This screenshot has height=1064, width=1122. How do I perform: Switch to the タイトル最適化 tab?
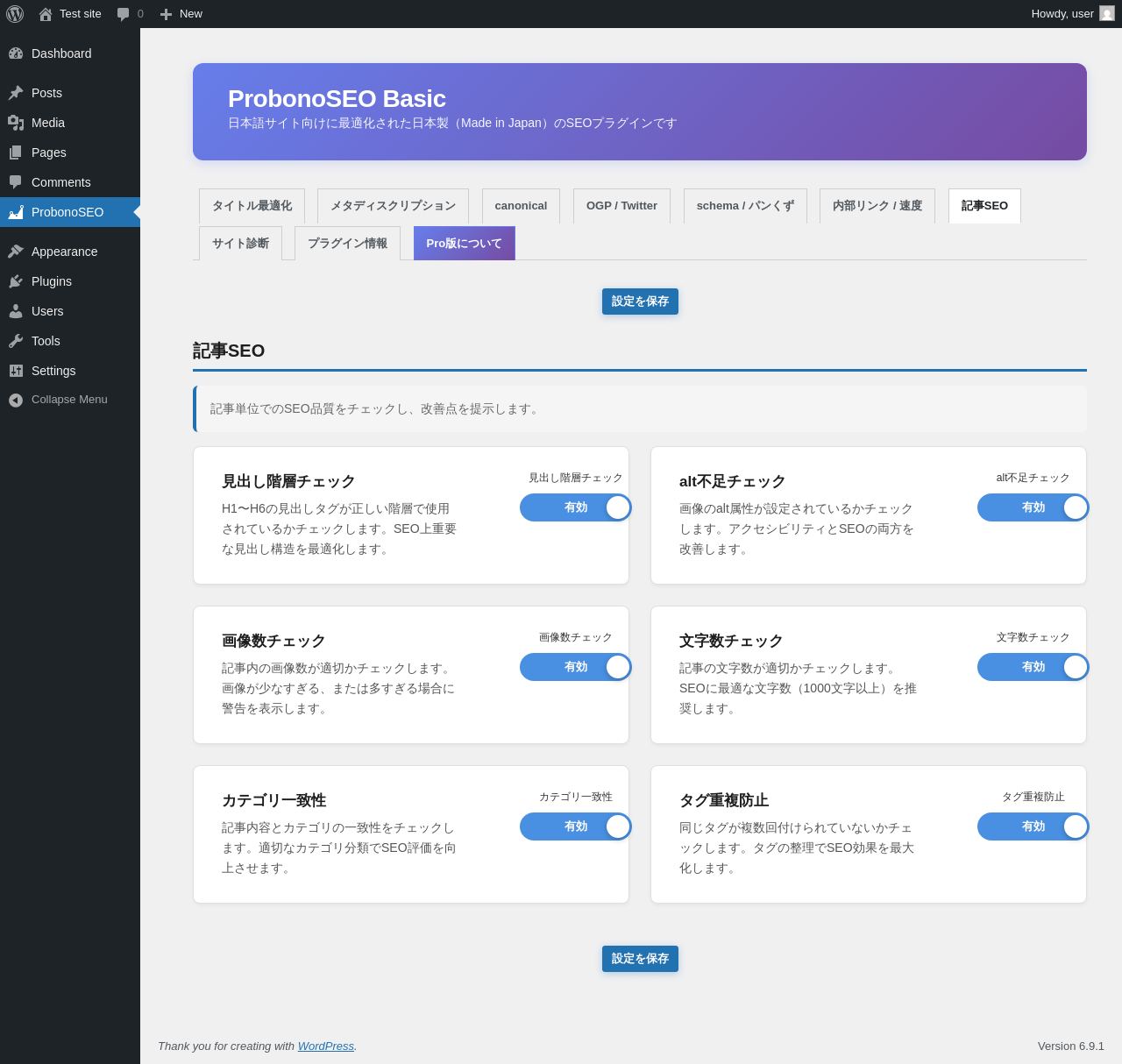click(252, 206)
